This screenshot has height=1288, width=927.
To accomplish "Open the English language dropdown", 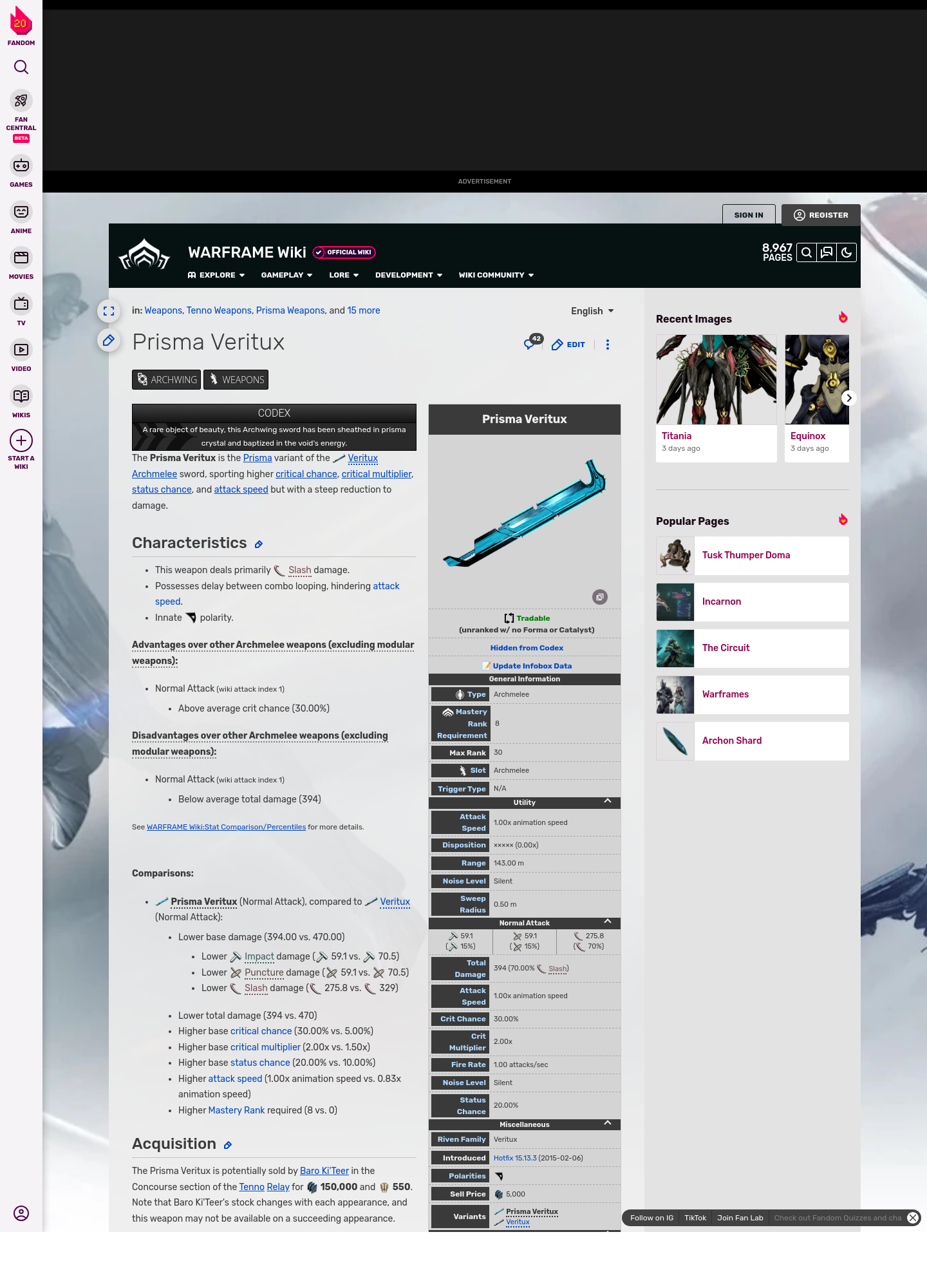I will [x=592, y=311].
